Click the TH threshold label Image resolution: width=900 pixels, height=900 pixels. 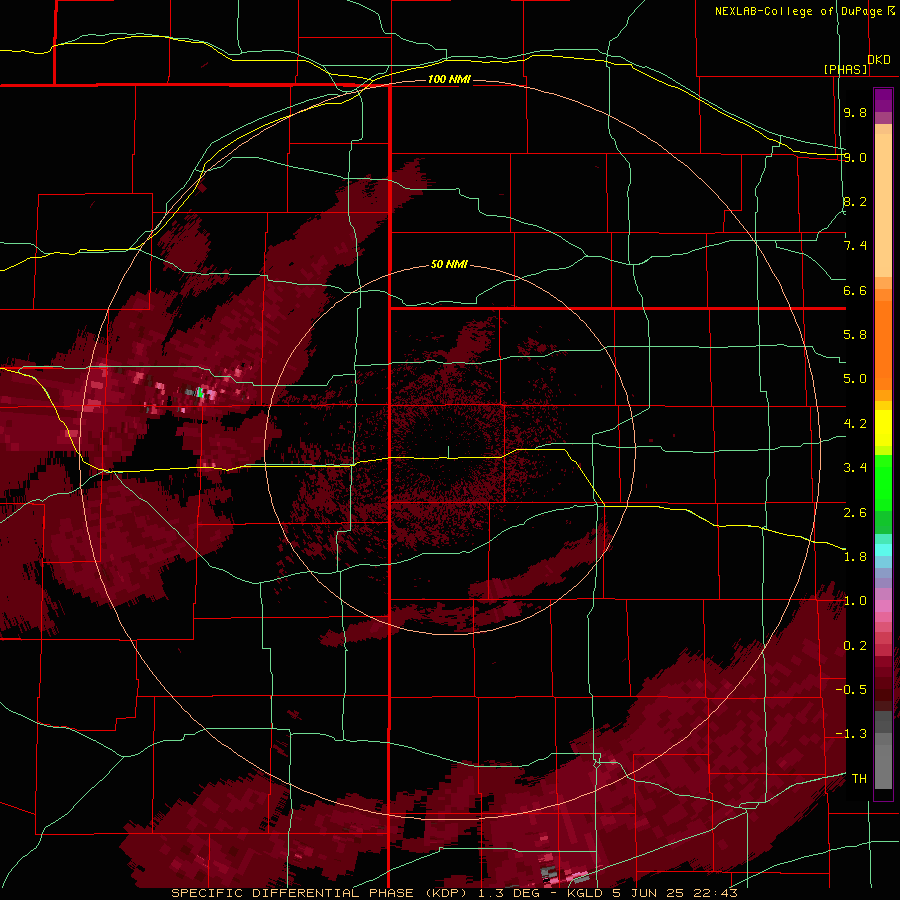(x=859, y=779)
